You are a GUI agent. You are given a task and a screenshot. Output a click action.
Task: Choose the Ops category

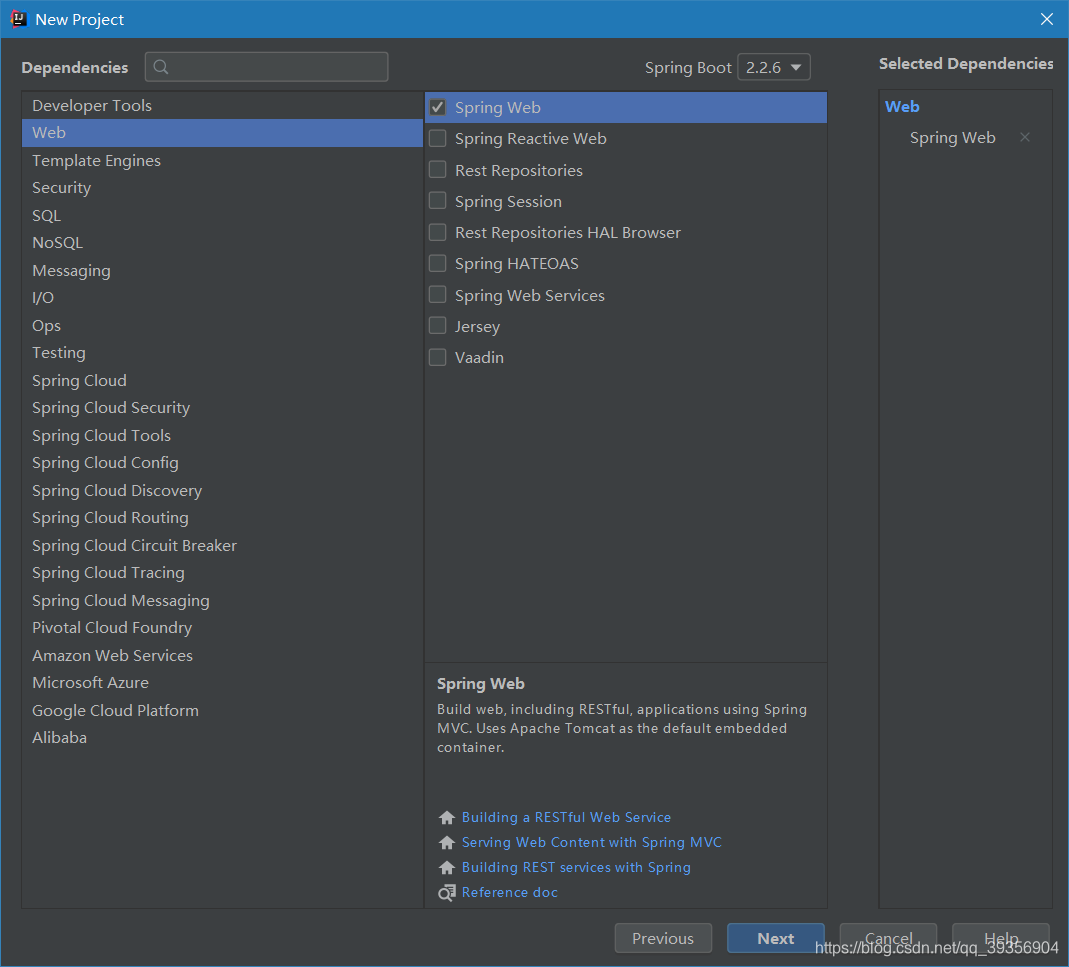coord(222,325)
